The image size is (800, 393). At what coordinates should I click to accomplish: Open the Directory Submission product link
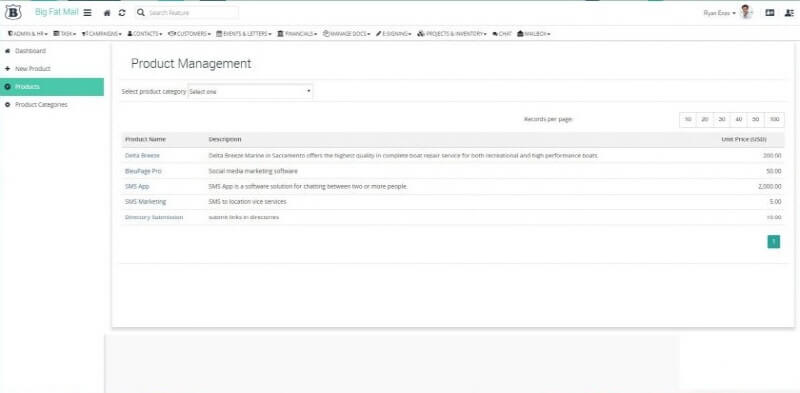(154, 217)
